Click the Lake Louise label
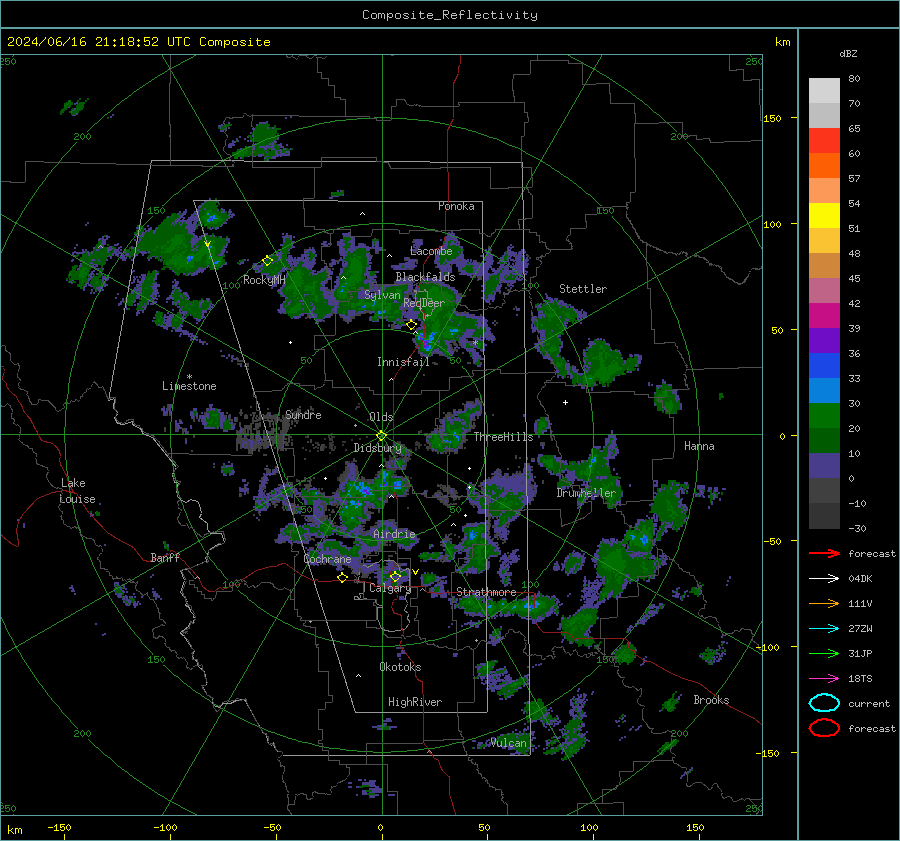The height and width of the screenshot is (841, 900). tap(77, 491)
